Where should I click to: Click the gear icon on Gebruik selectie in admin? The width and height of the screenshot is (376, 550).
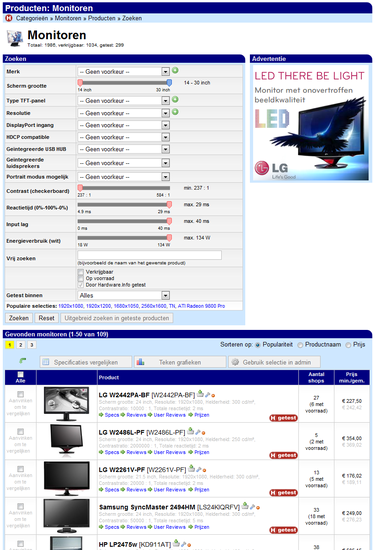235,362
